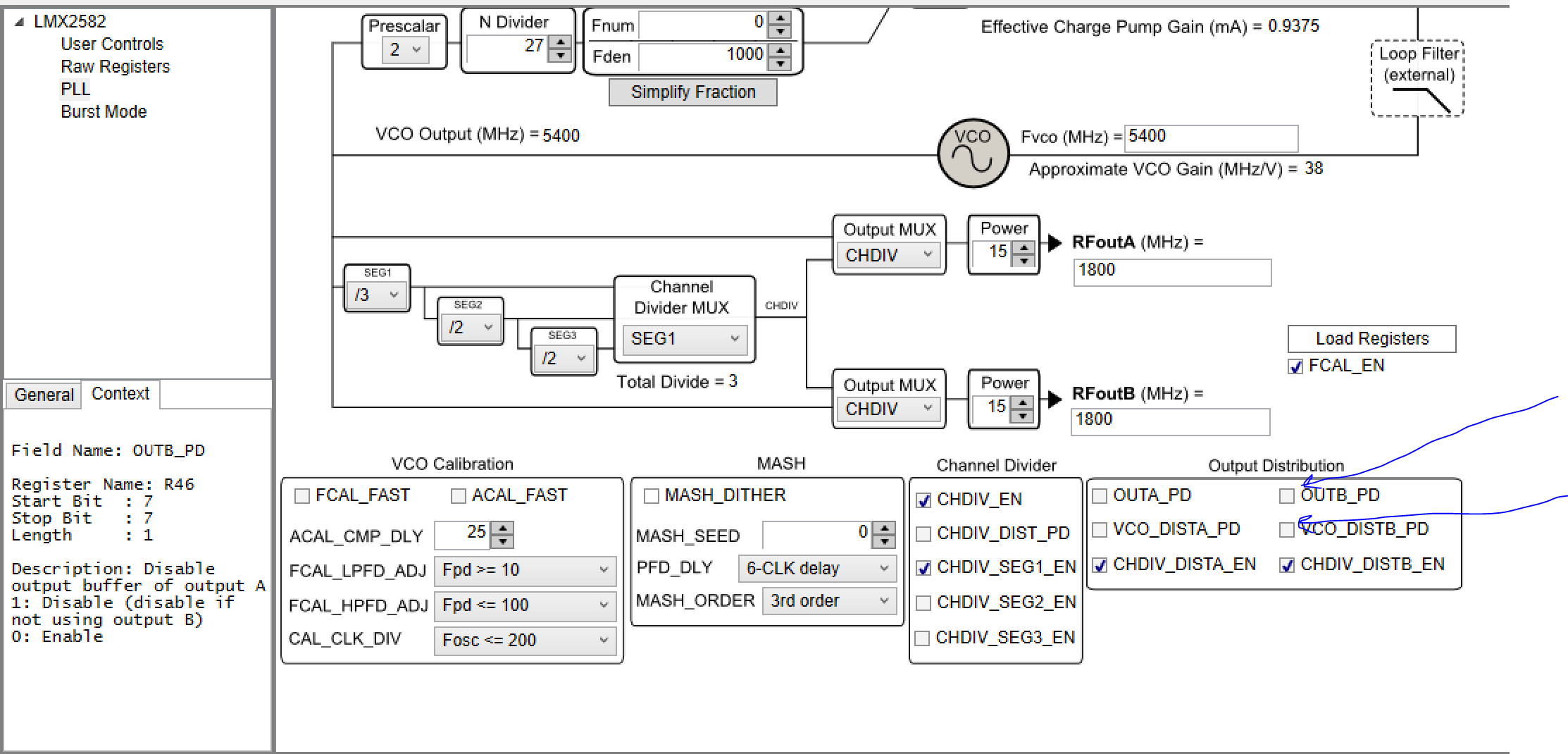Viewport: 1568px width, 754px height.
Task: Open RFoutB Output MUX dropdown
Action: [889, 409]
